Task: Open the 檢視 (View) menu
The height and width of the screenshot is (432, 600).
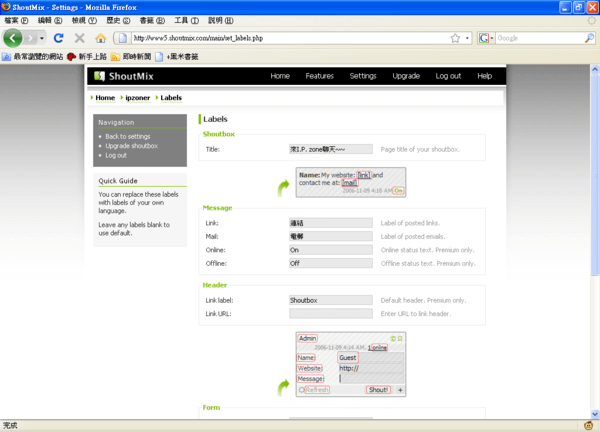Action: [x=84, y=20]
